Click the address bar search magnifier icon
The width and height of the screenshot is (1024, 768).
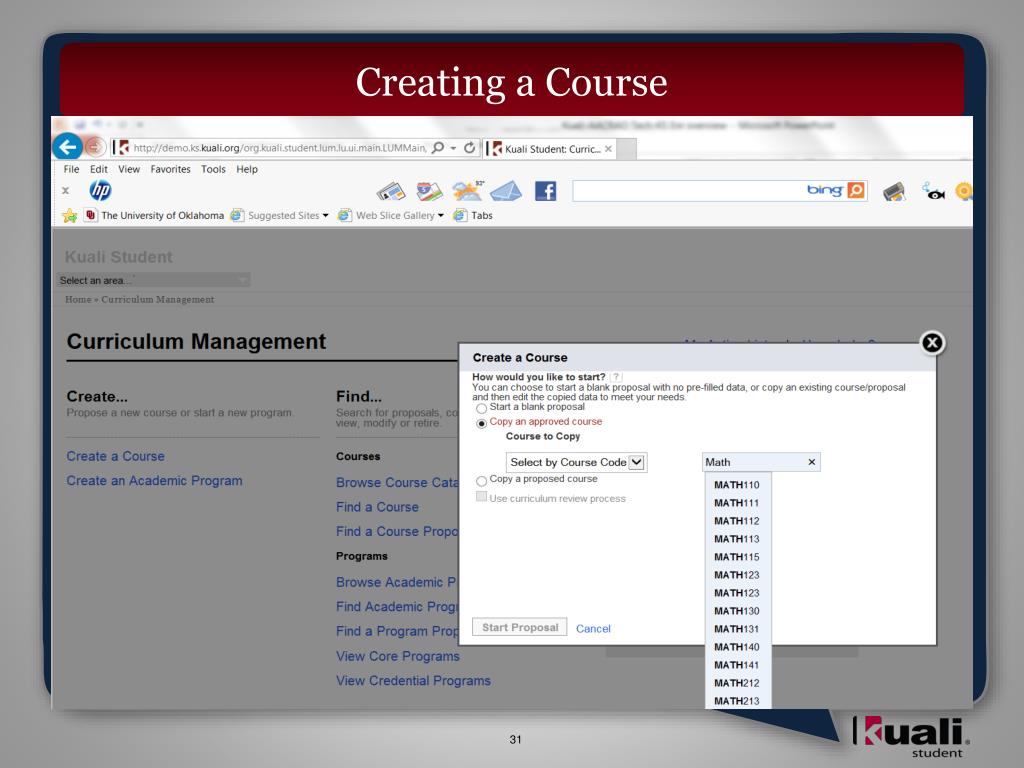point(438,148)
